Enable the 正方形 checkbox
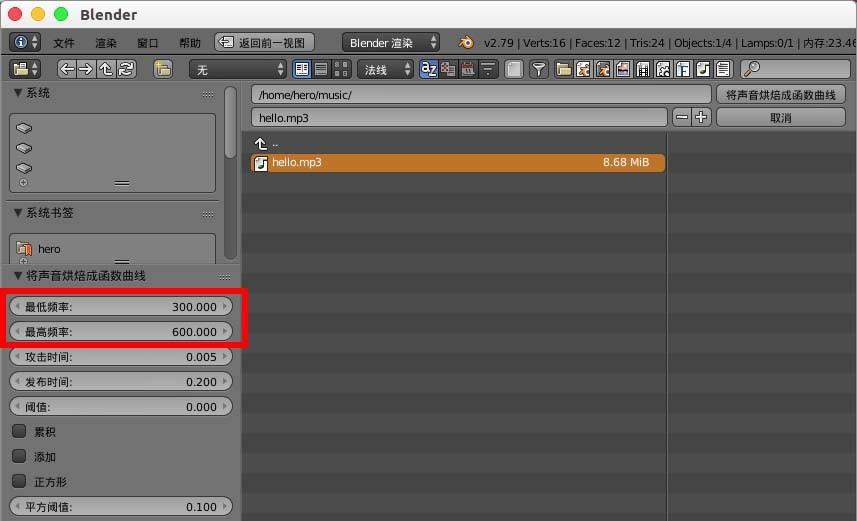This screenshot has width=857, height=521. (x=19, y=481)
